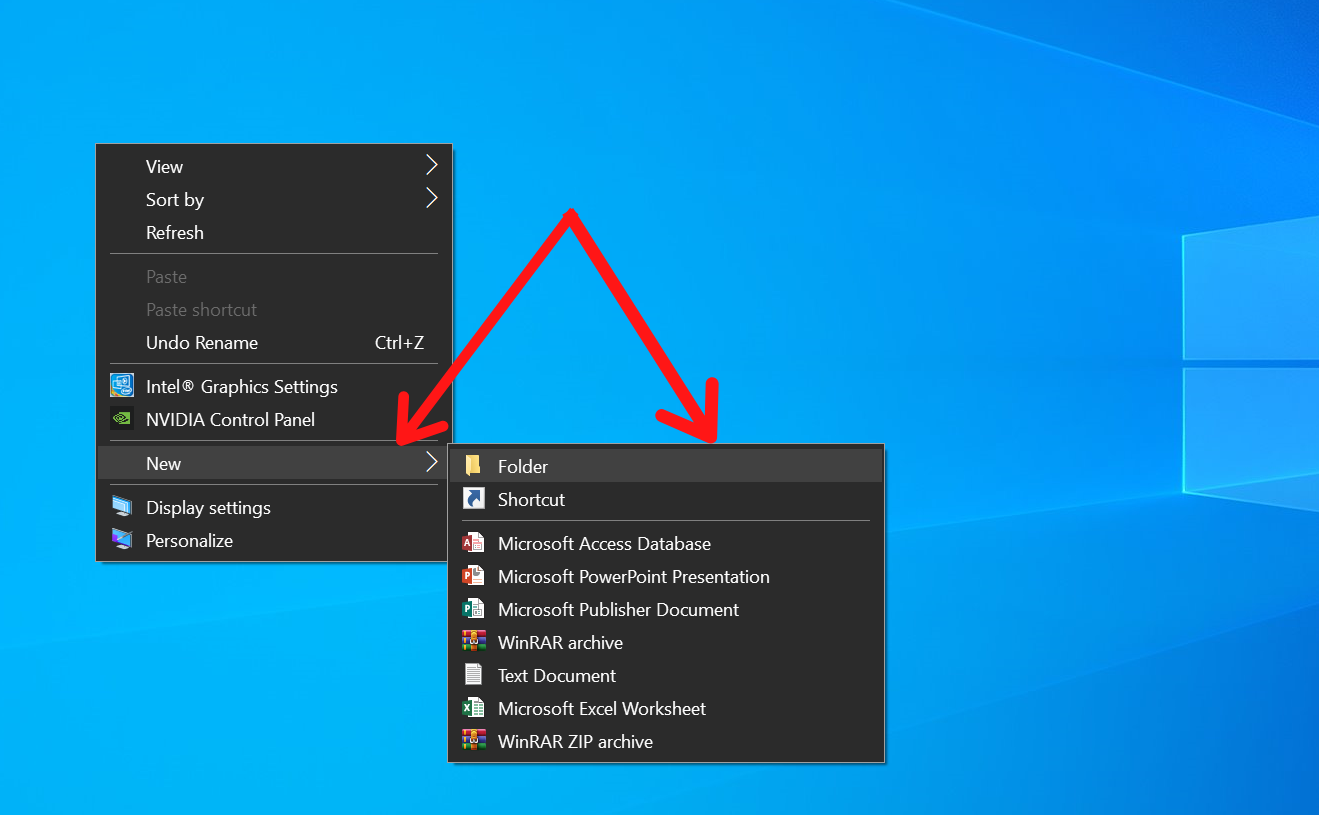This screenshot has height=815, width=1319.
Task: Click the Intel Graphics Settings icon
Action: coord(121,384)
